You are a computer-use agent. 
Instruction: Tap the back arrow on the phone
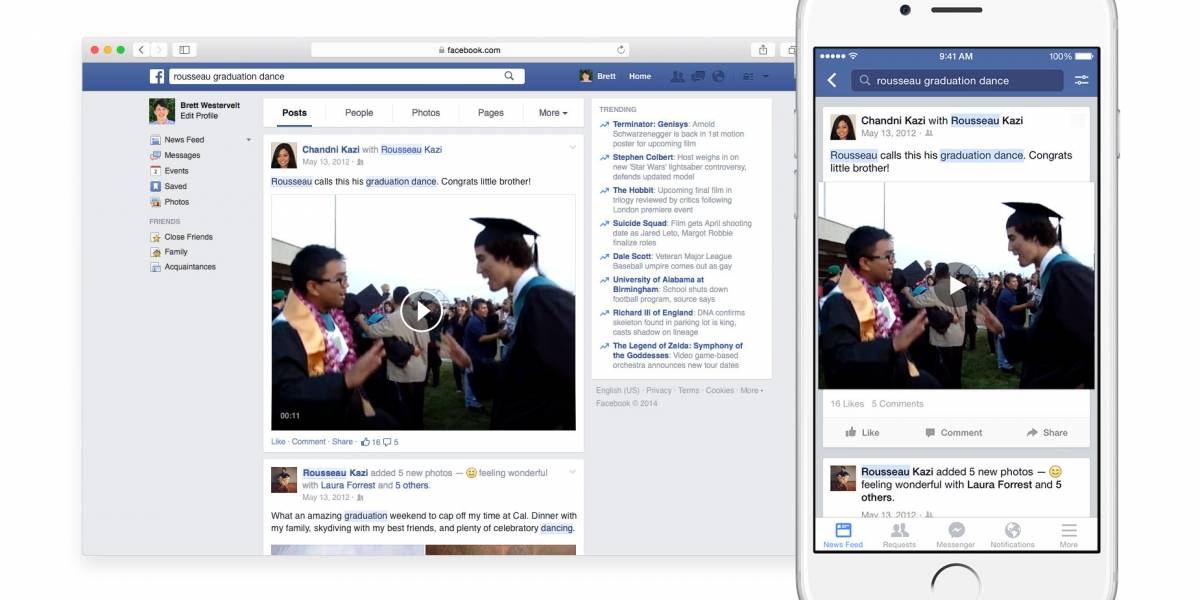pos(832,80)
